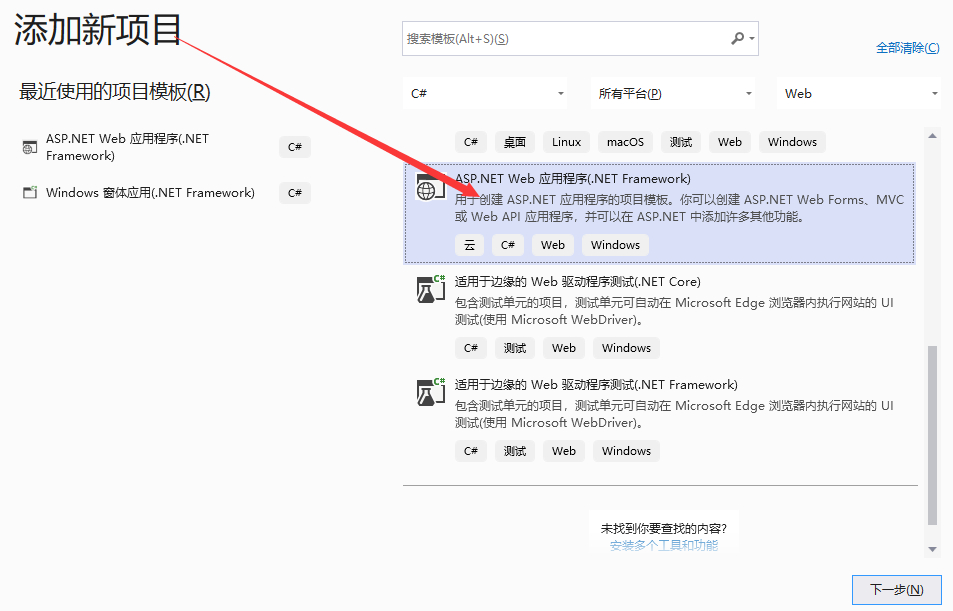
Task: Click Web tag under .NET Framework driver test
Action: (x=563, y=451)
